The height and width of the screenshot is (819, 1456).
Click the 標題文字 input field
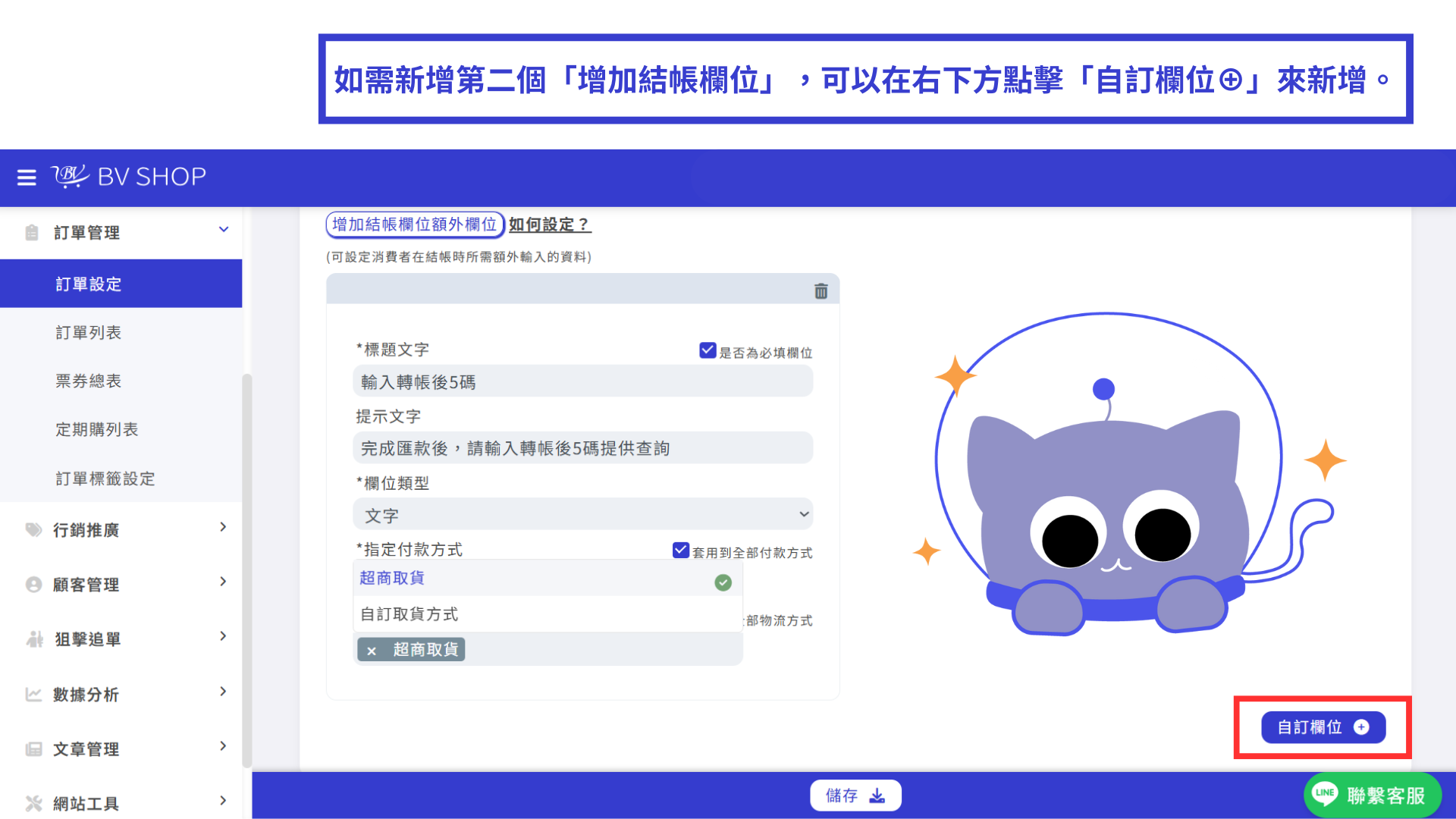coord(582,381)
